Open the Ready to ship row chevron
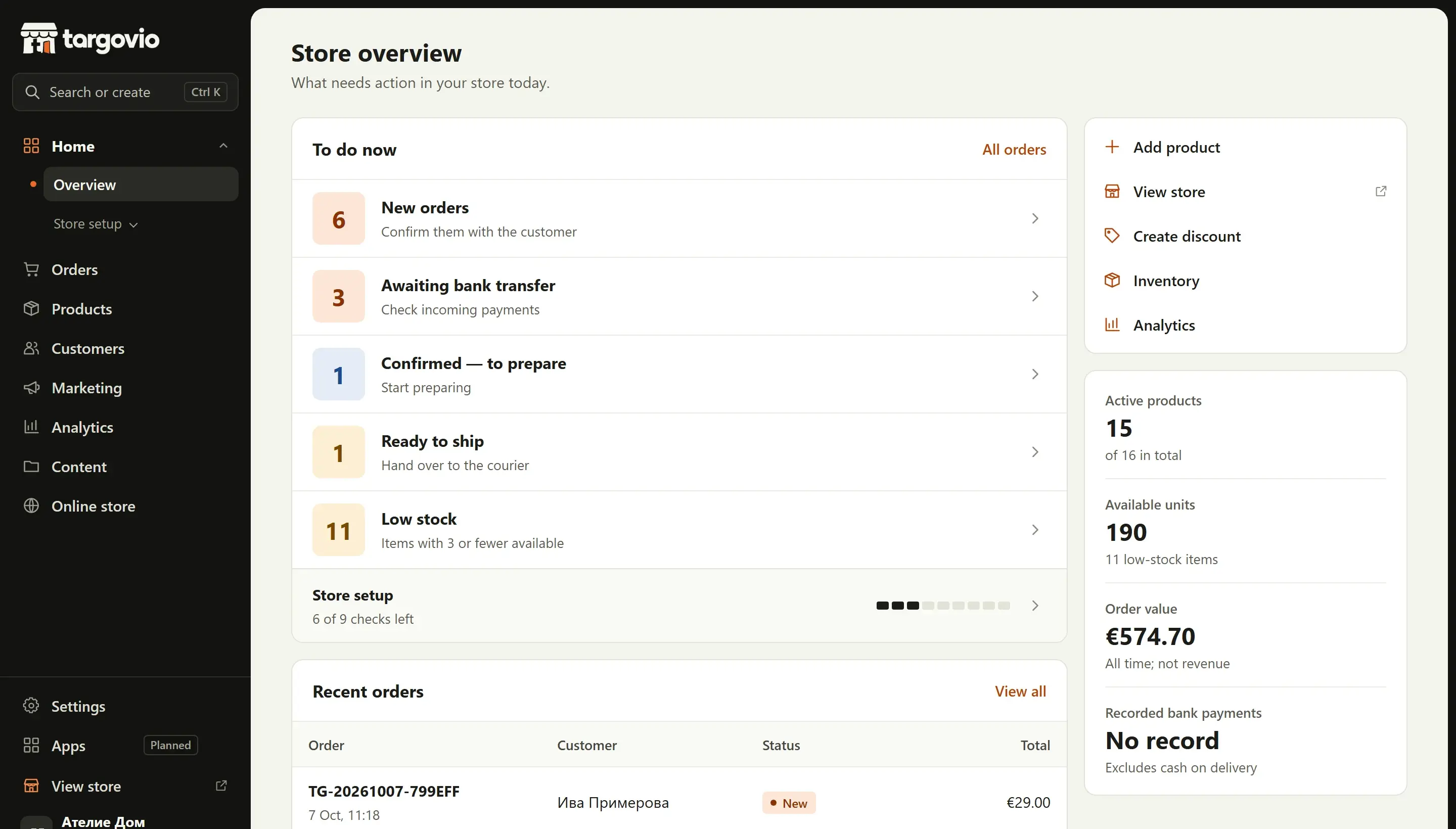 [1035, 452]
